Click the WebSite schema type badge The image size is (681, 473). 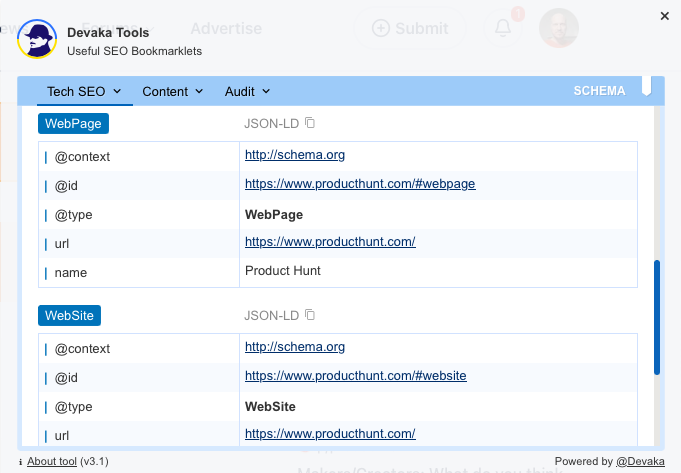click(69, 315)
